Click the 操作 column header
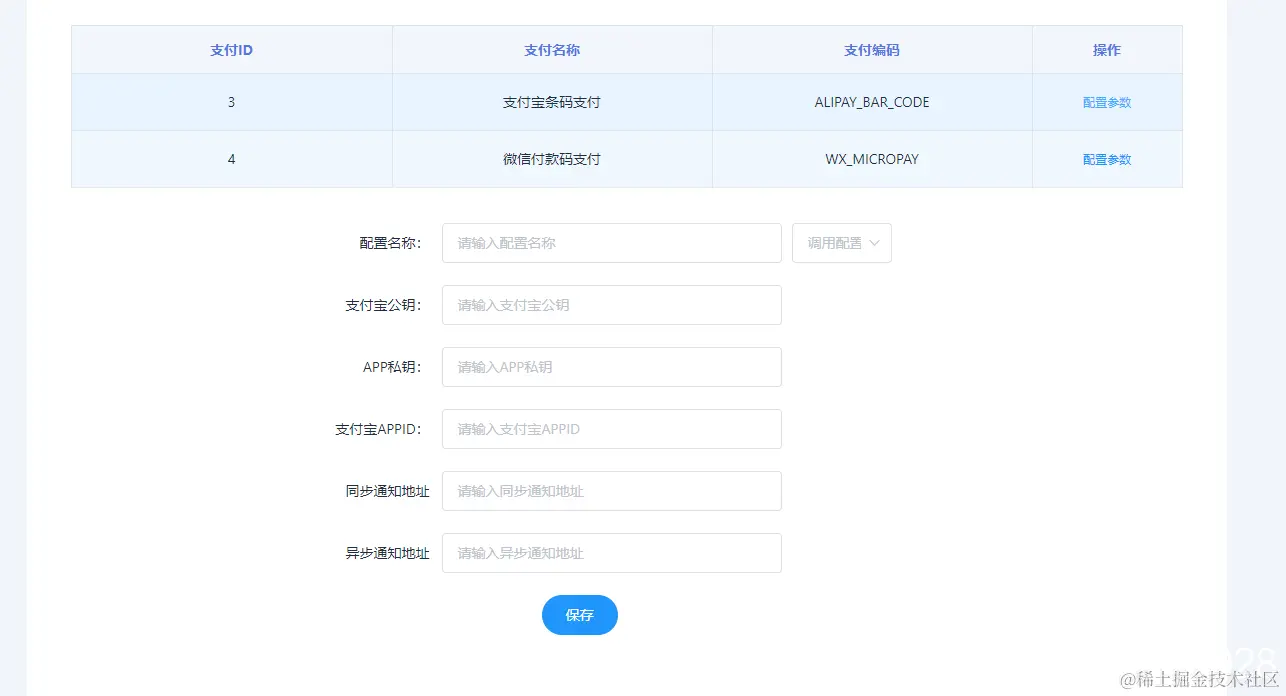The height and width of the screenshot is (696, 1286). (x=1107, y=50)
